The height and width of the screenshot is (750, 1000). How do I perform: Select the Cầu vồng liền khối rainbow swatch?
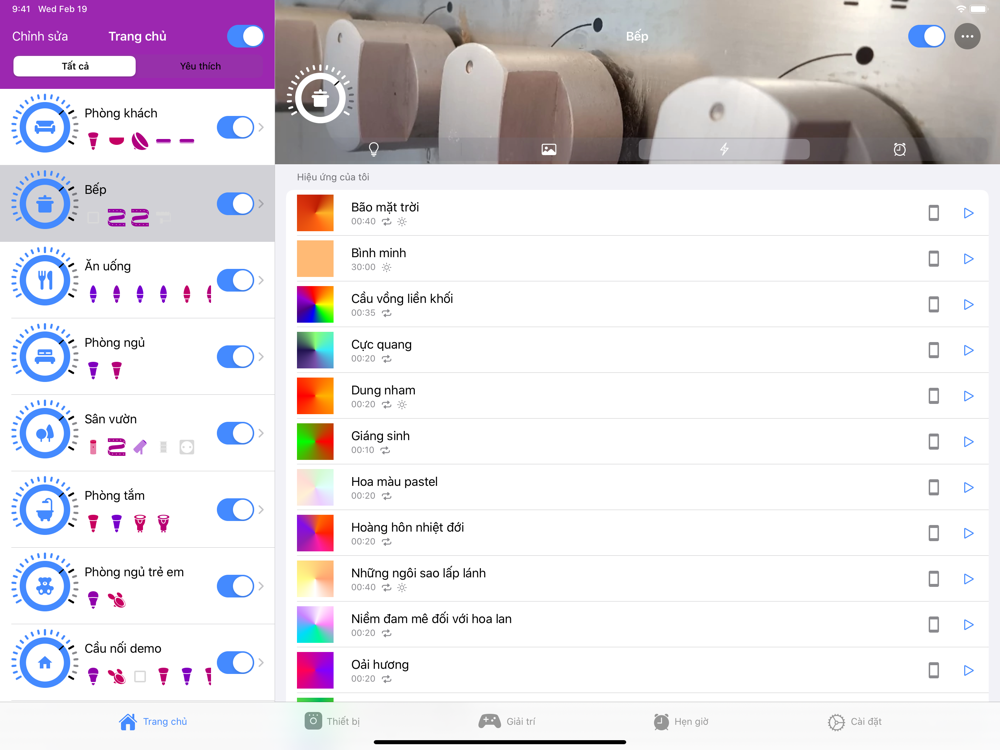(315, 305)
